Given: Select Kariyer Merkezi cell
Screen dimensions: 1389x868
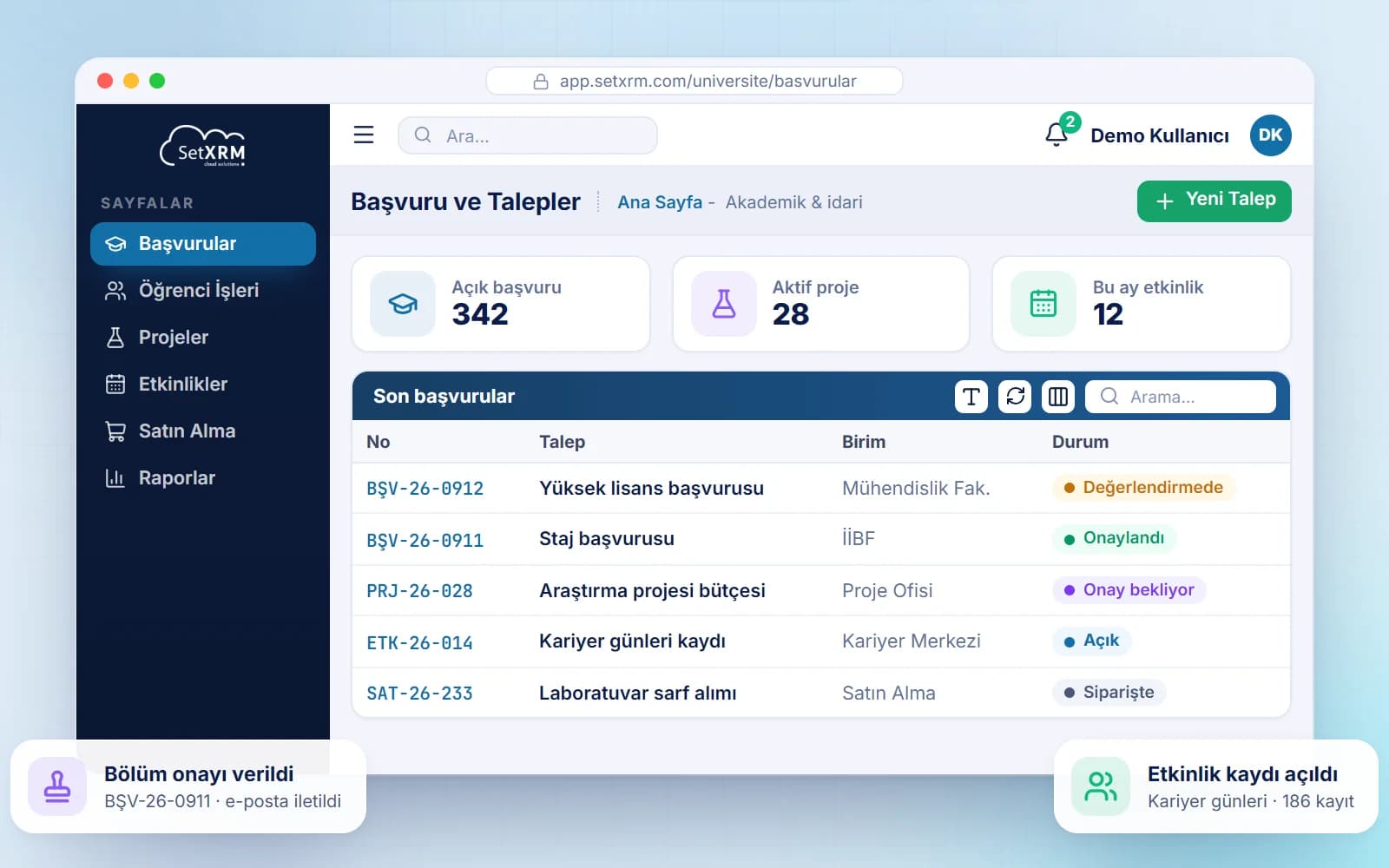Looking at the screenshot, I should (x=912, y=641).
